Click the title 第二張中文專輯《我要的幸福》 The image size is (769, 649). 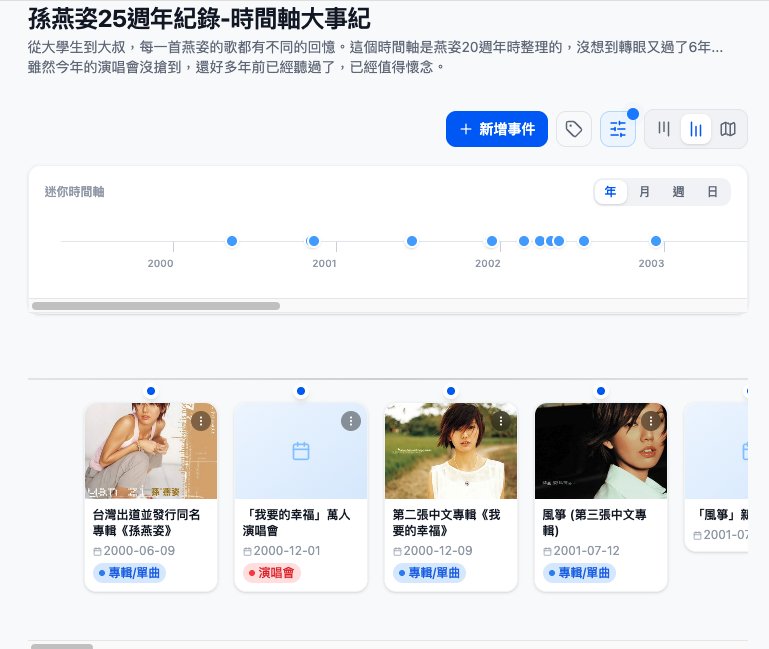tap(446, 522)
